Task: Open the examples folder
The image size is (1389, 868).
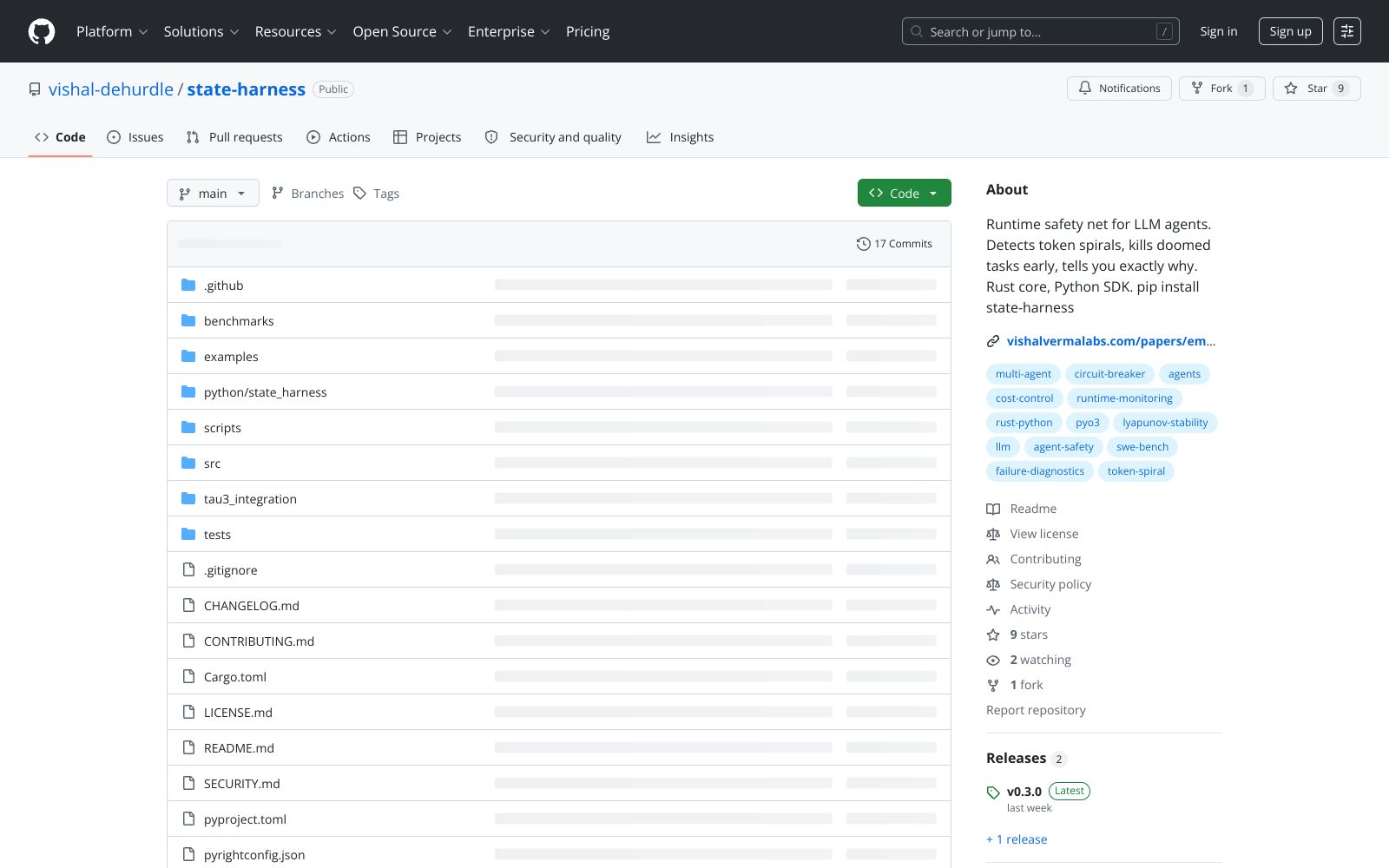Action: pyautogui.click(x=231, y=357)
